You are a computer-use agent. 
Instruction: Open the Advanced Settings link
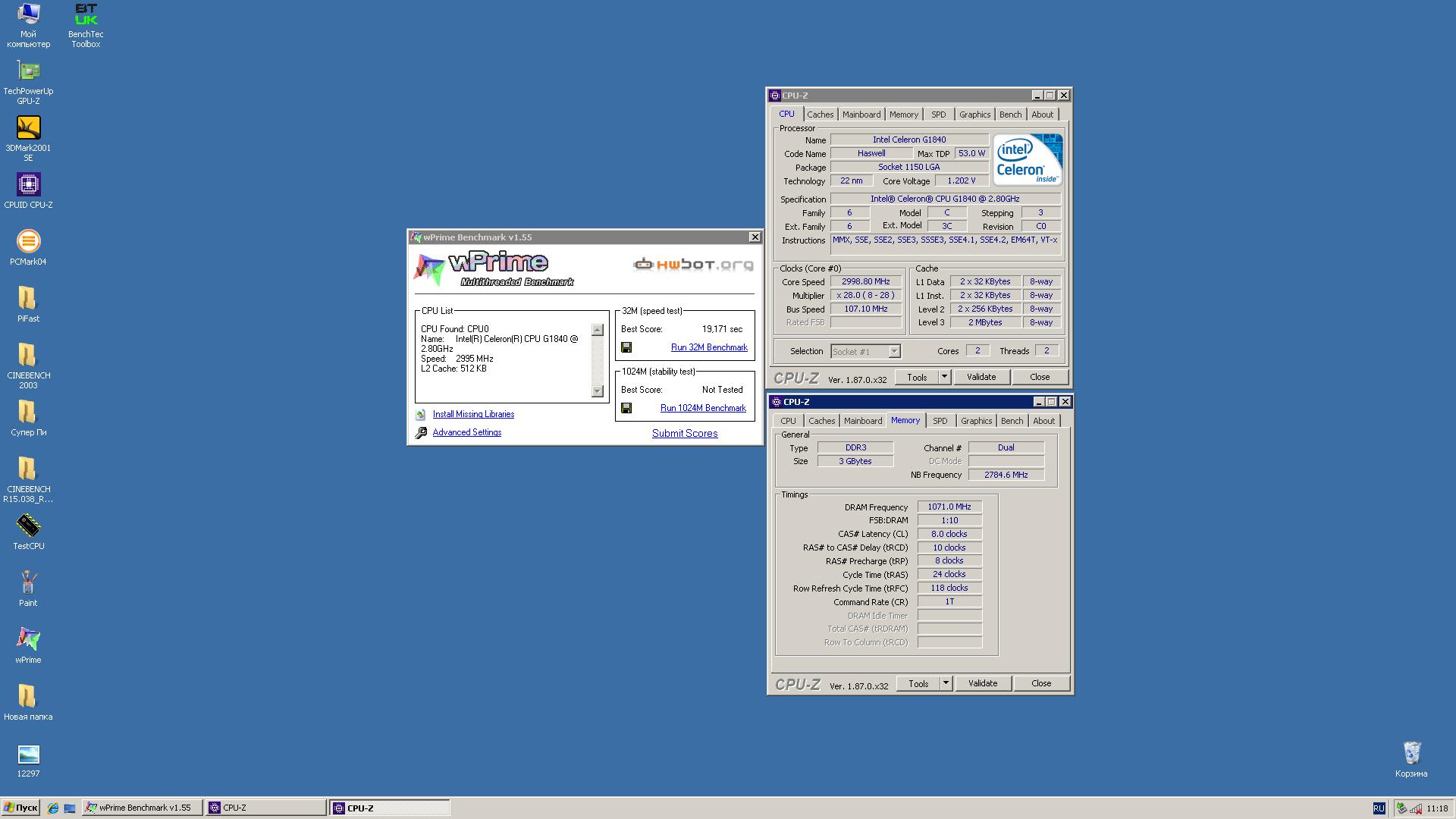click(x=467, y=432)
